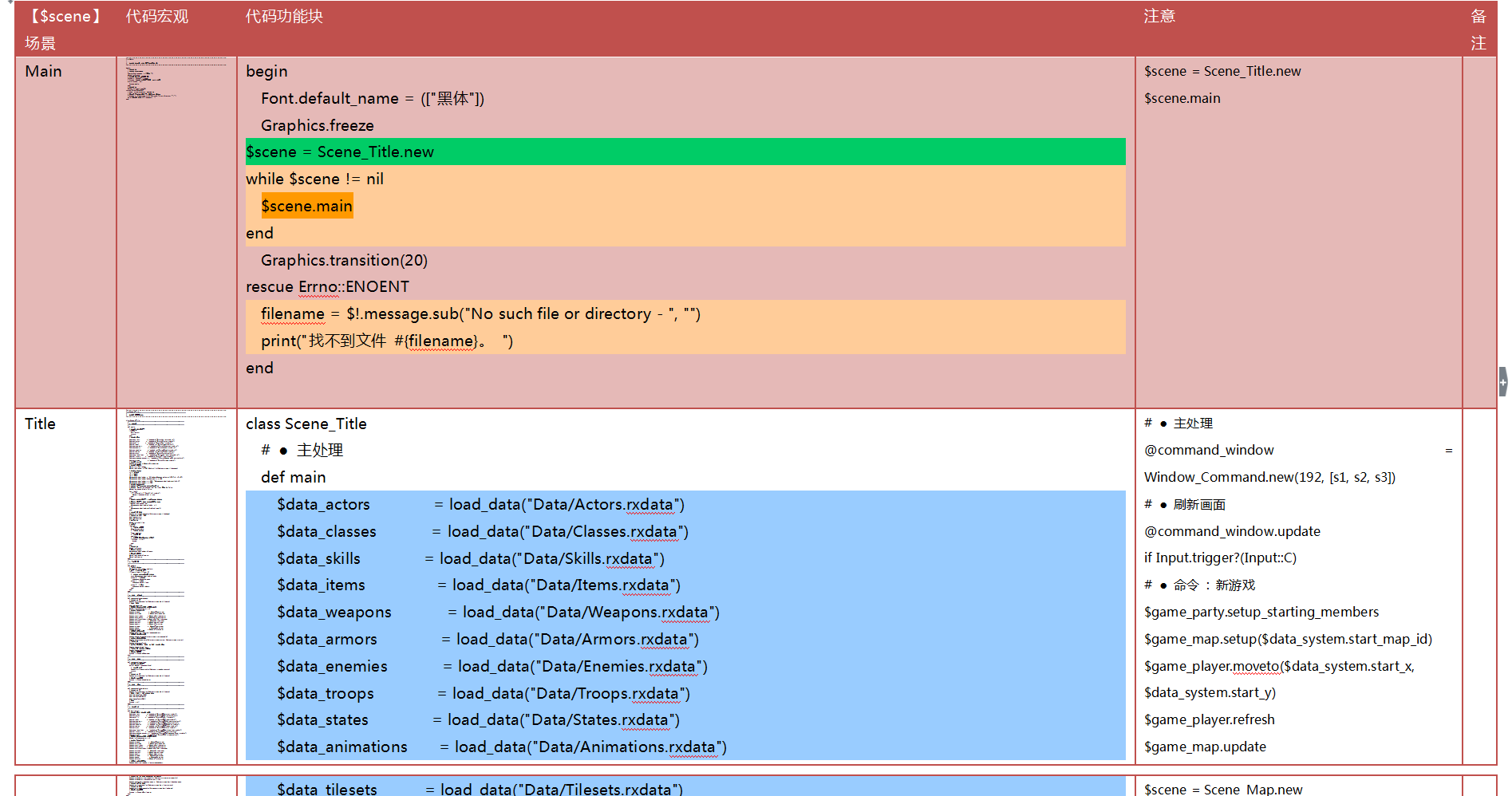Click the 【$scene】 header cell
Screen dimensions: 1512x796
point(65,29)
